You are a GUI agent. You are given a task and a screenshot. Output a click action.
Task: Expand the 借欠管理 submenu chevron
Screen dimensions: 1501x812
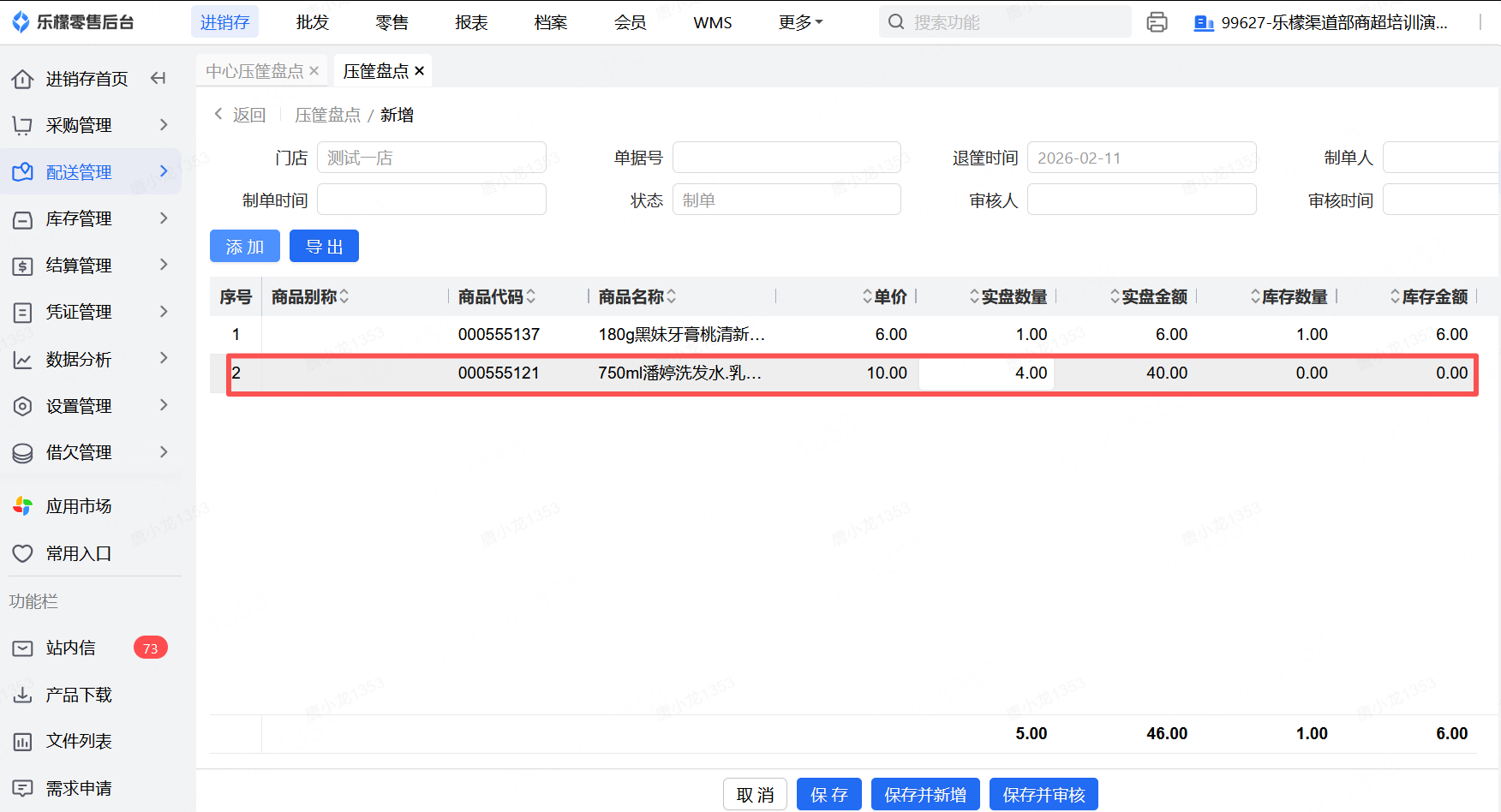tap(164, 451)
